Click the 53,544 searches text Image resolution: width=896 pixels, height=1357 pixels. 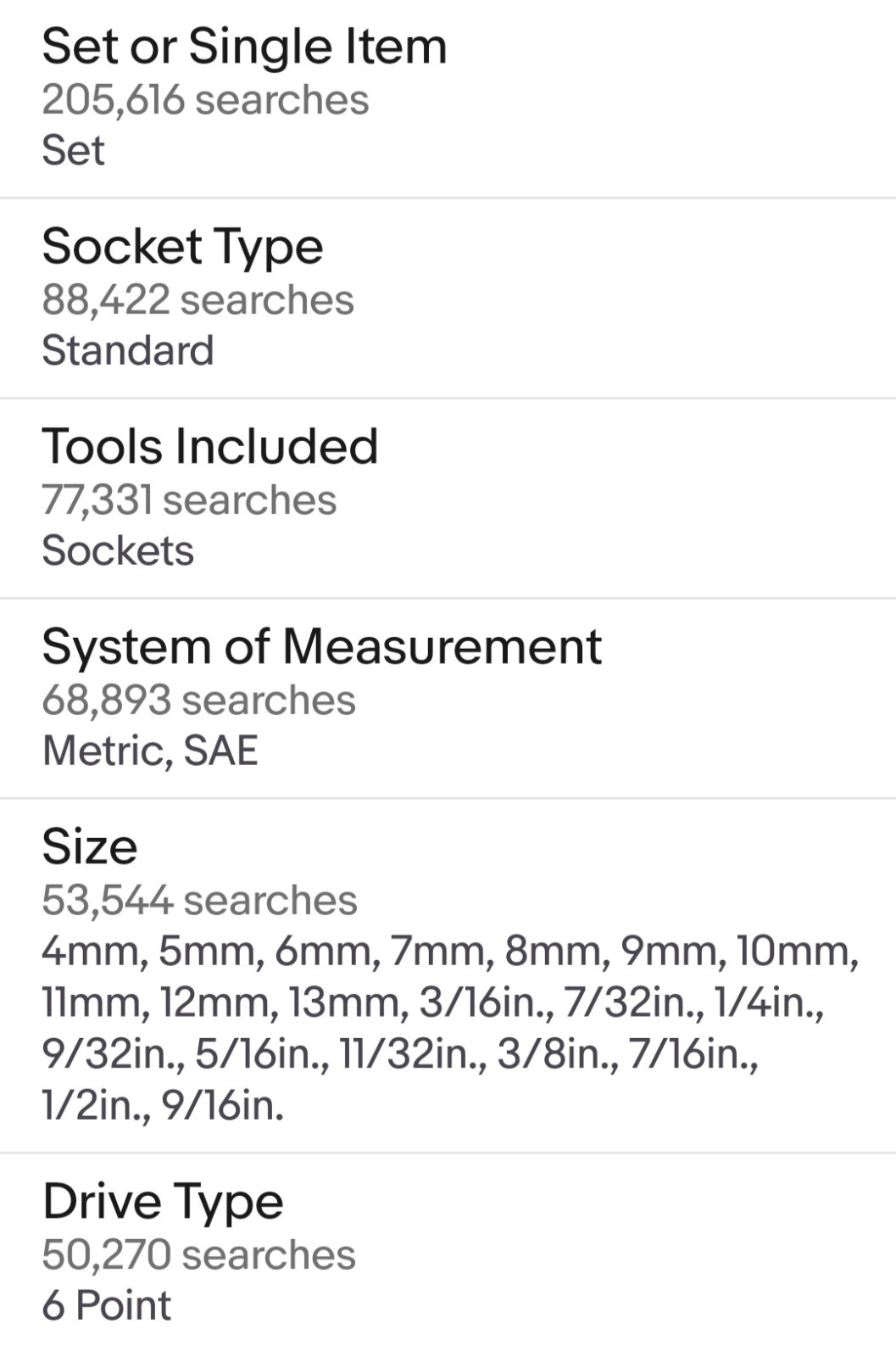coord(199,901)
